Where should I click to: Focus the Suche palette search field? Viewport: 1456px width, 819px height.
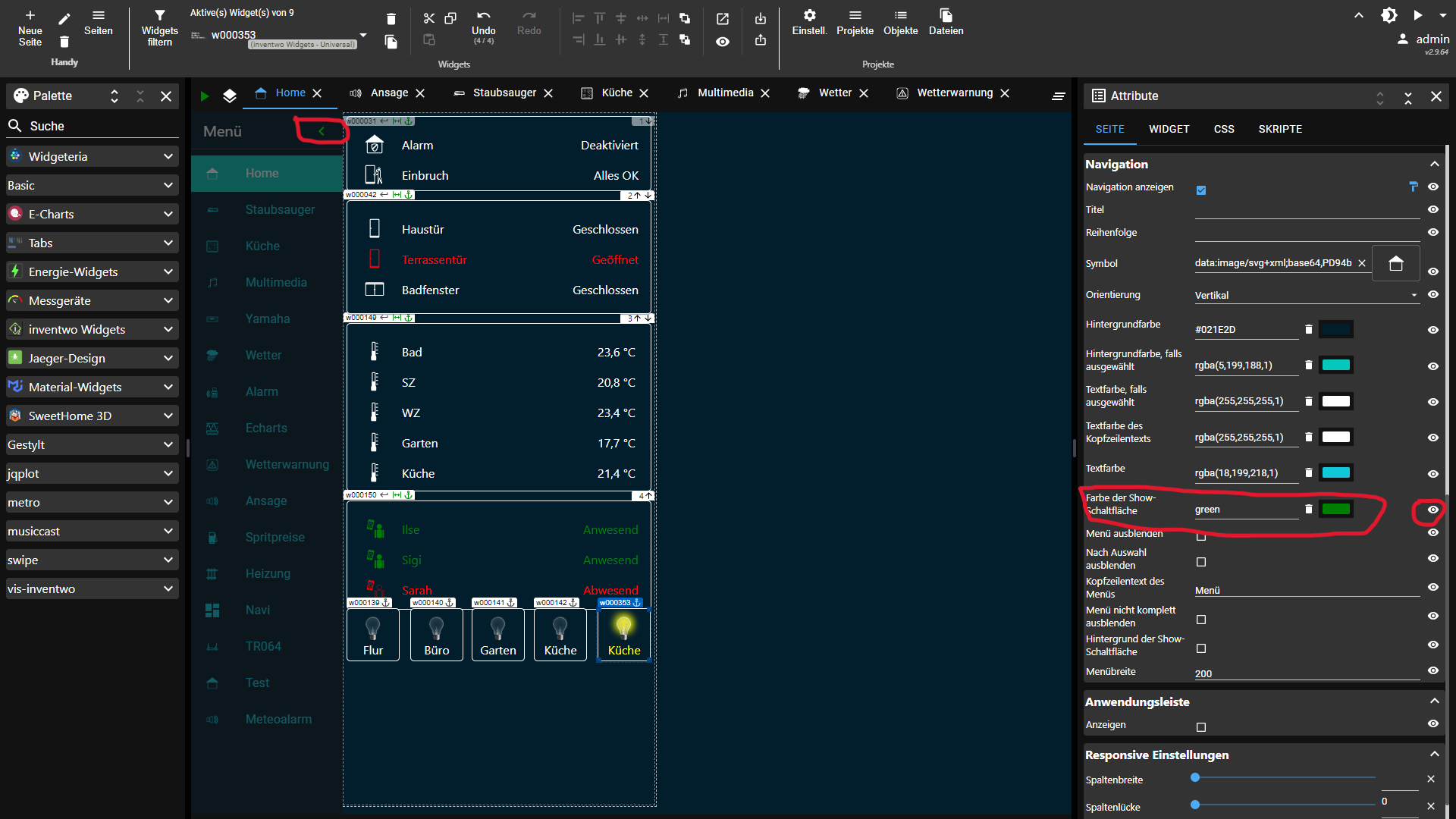pyautogui.click(x=93, y=126)
